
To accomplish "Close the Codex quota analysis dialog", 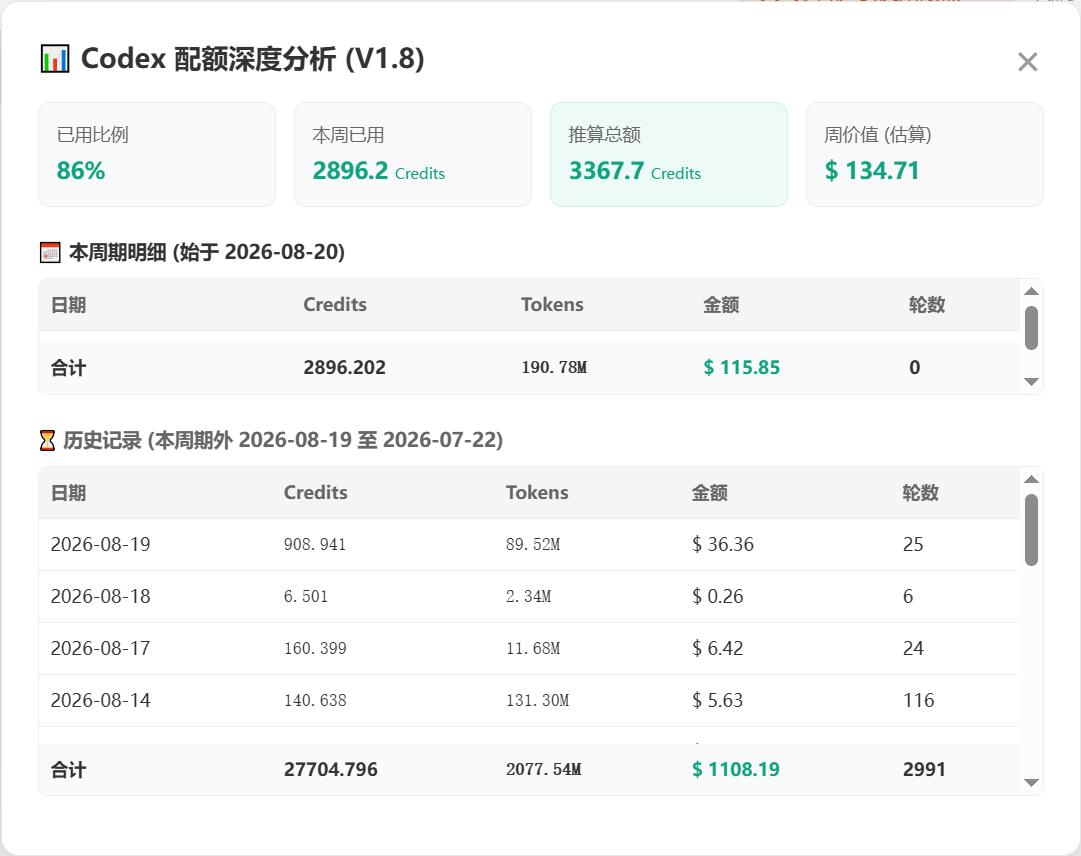I will click(x=1027, y=62).
